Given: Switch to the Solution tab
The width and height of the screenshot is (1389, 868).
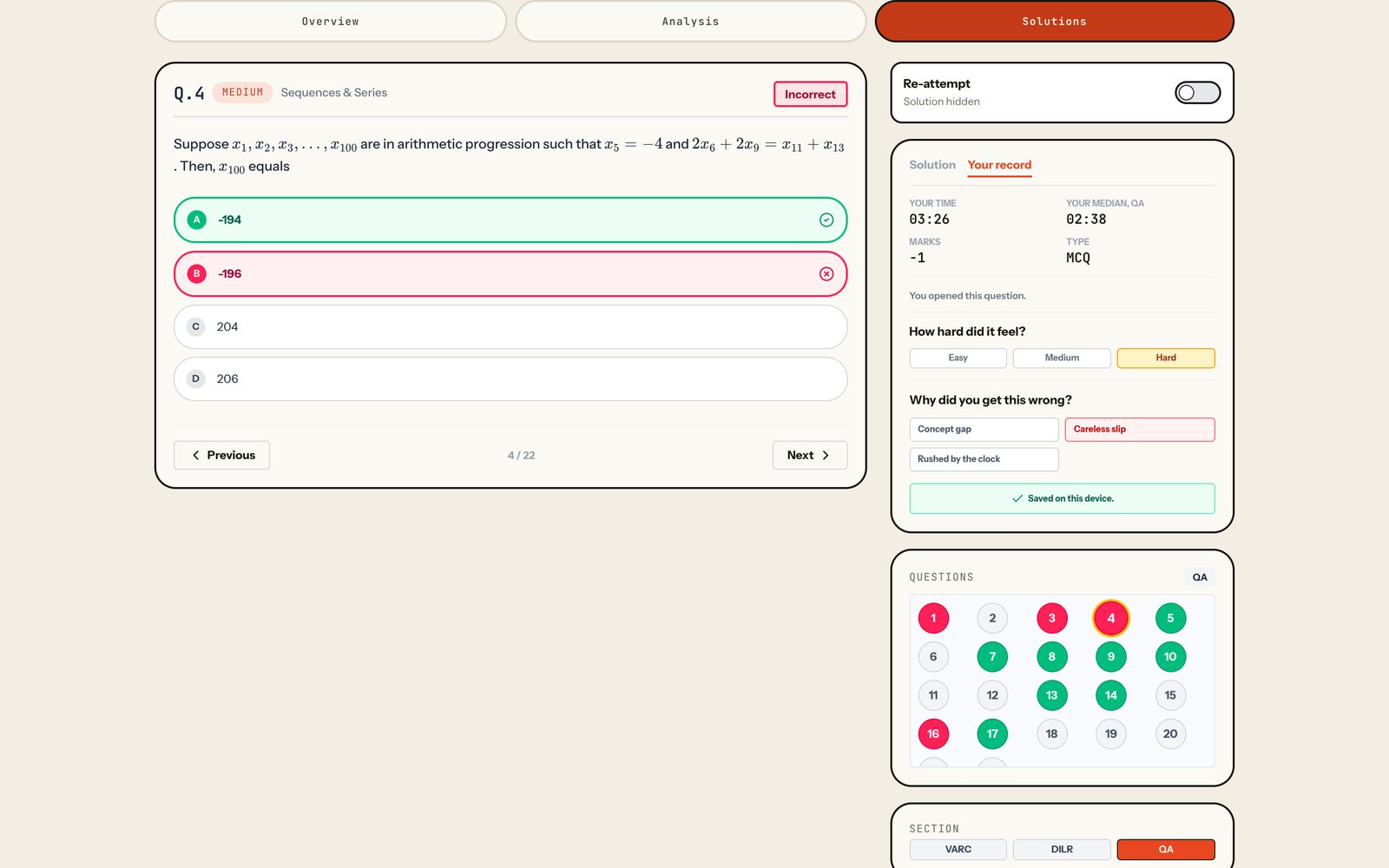Looking at the screenshot, I should point(931,165).
